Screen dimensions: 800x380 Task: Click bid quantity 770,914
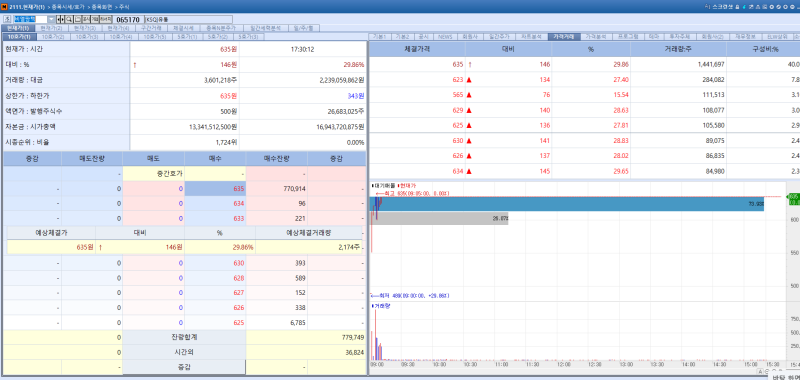pos(276,189)
